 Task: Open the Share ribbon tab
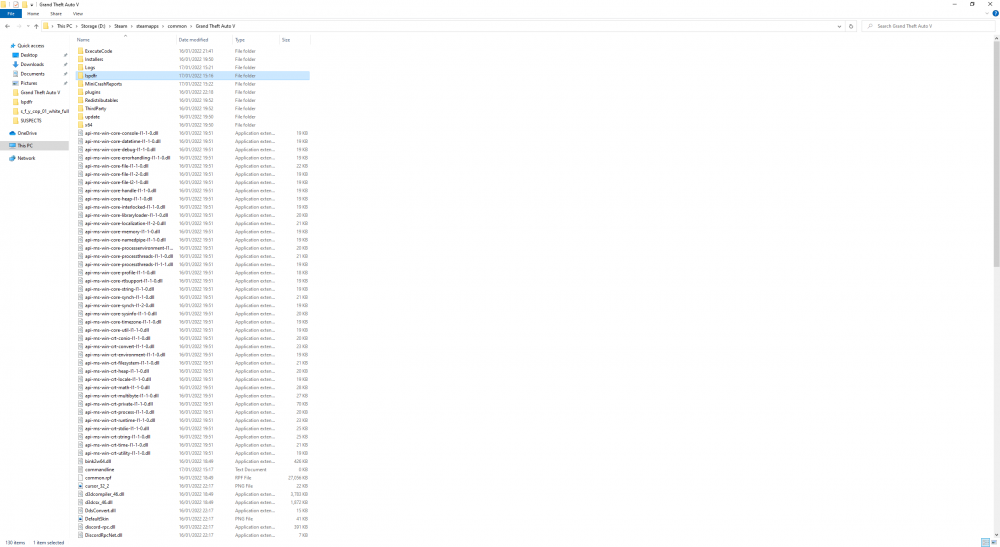pos(56,13)
